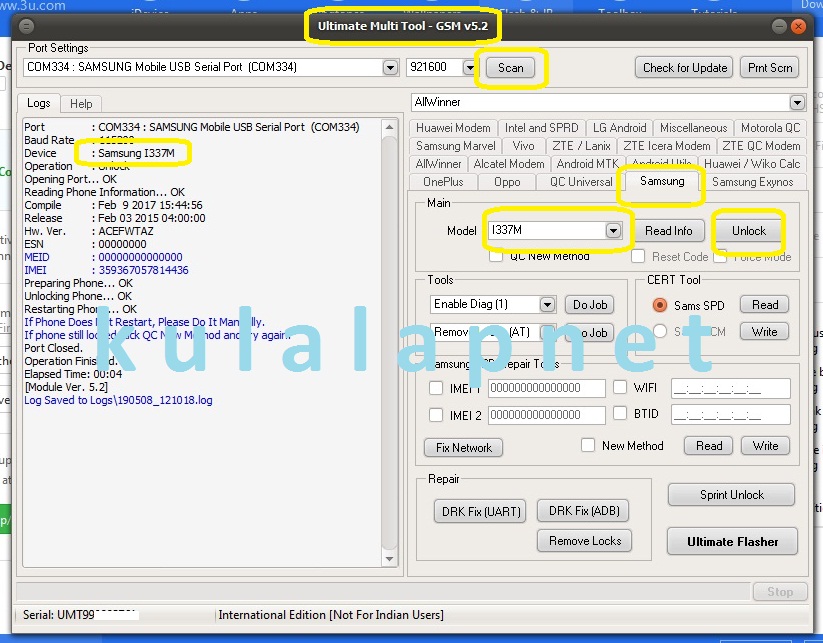Image resolution: width=823 pixels, height=643 pixels.
Task: Click the Read Info button
Action: (x=668, y=231)
